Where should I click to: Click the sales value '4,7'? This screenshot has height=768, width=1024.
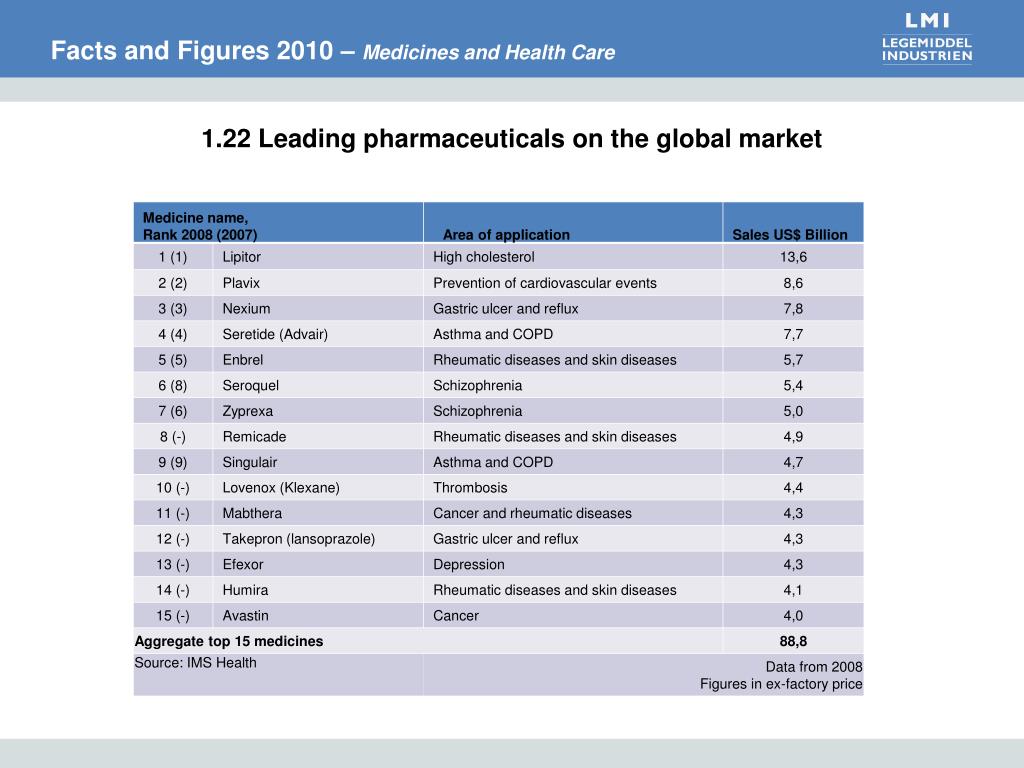coord(793,462)
